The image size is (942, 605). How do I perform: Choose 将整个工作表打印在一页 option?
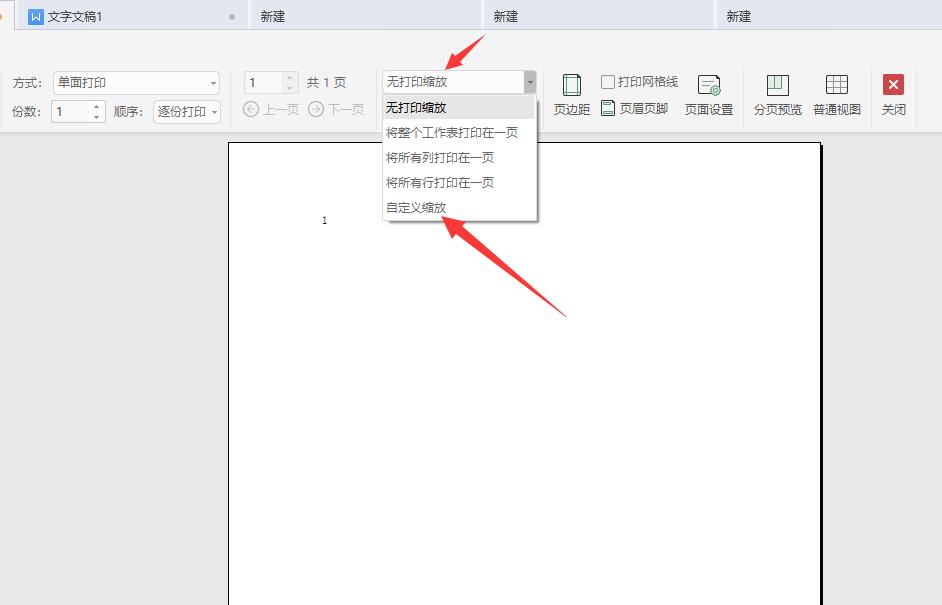point(459,133)
